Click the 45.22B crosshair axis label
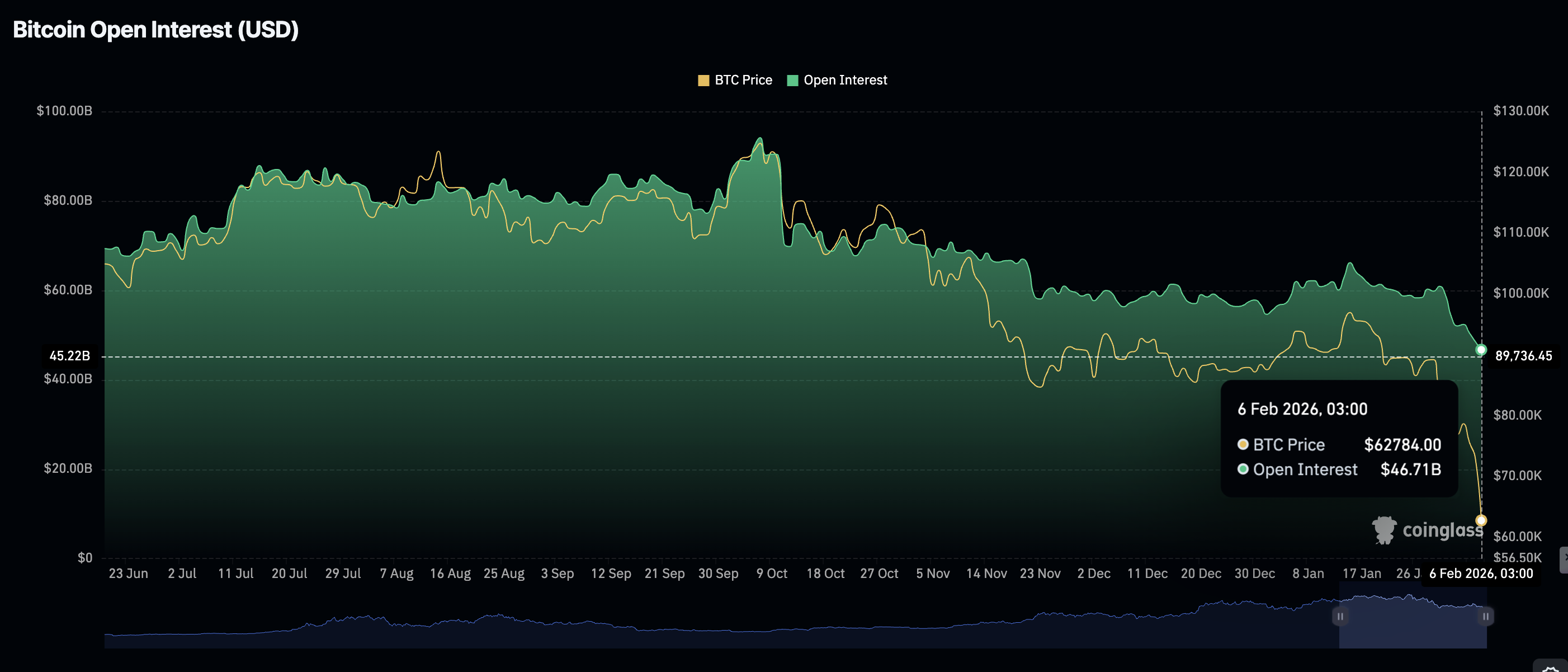The image size is (1568, 672). coord(69,356)
